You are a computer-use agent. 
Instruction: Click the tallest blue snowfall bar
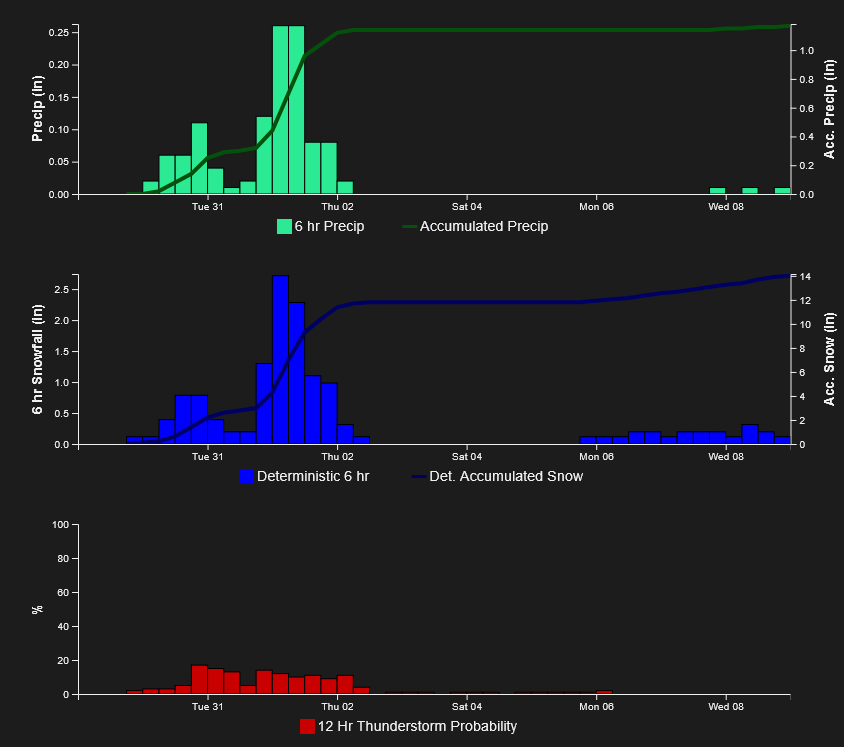(280, 360)
